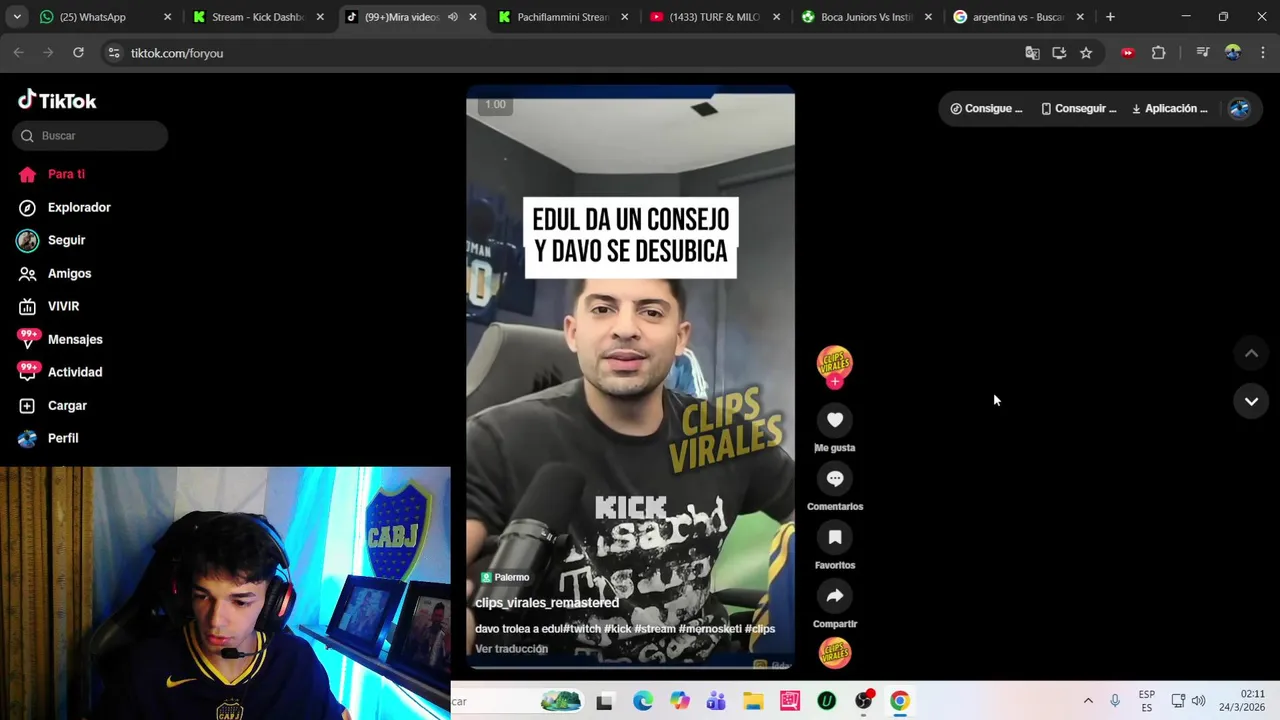Go to the next video arrow
This screenshot has width=1280, height=720.
tap(1251, 401)
